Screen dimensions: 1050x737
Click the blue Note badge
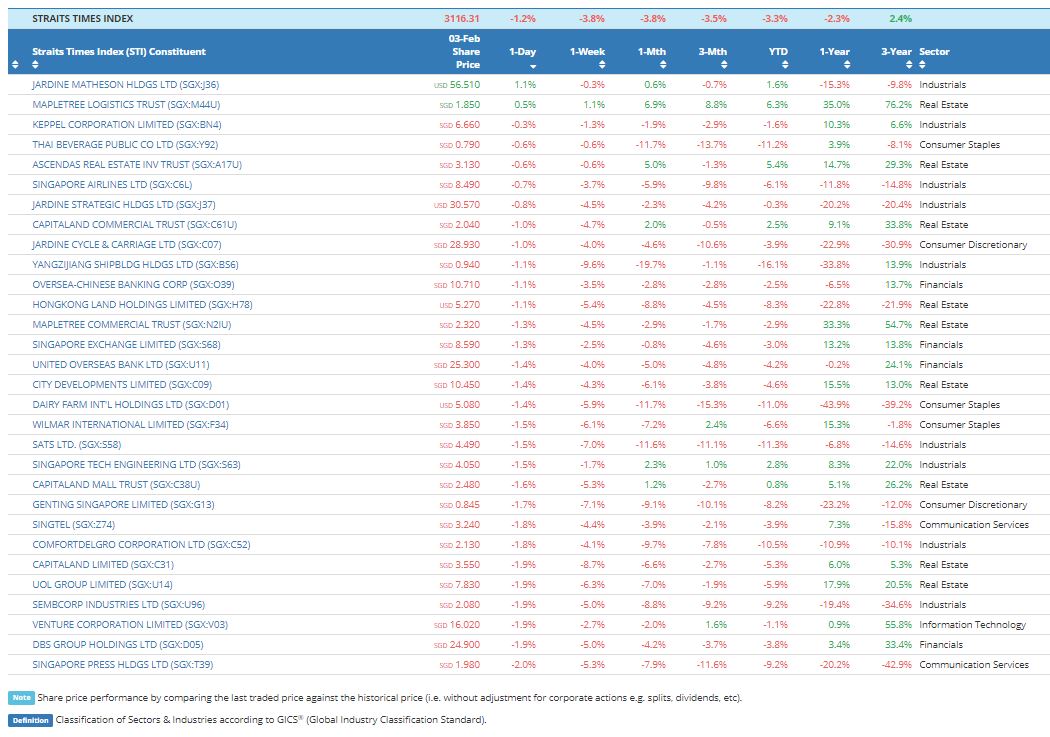coord(21,698)
